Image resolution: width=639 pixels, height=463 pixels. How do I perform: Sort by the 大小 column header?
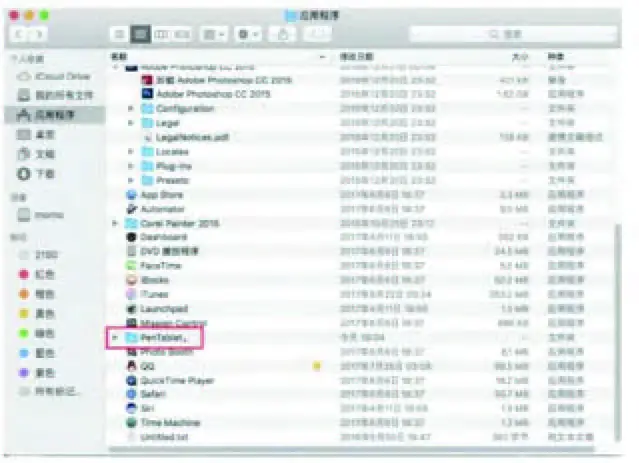click(520, 57)
